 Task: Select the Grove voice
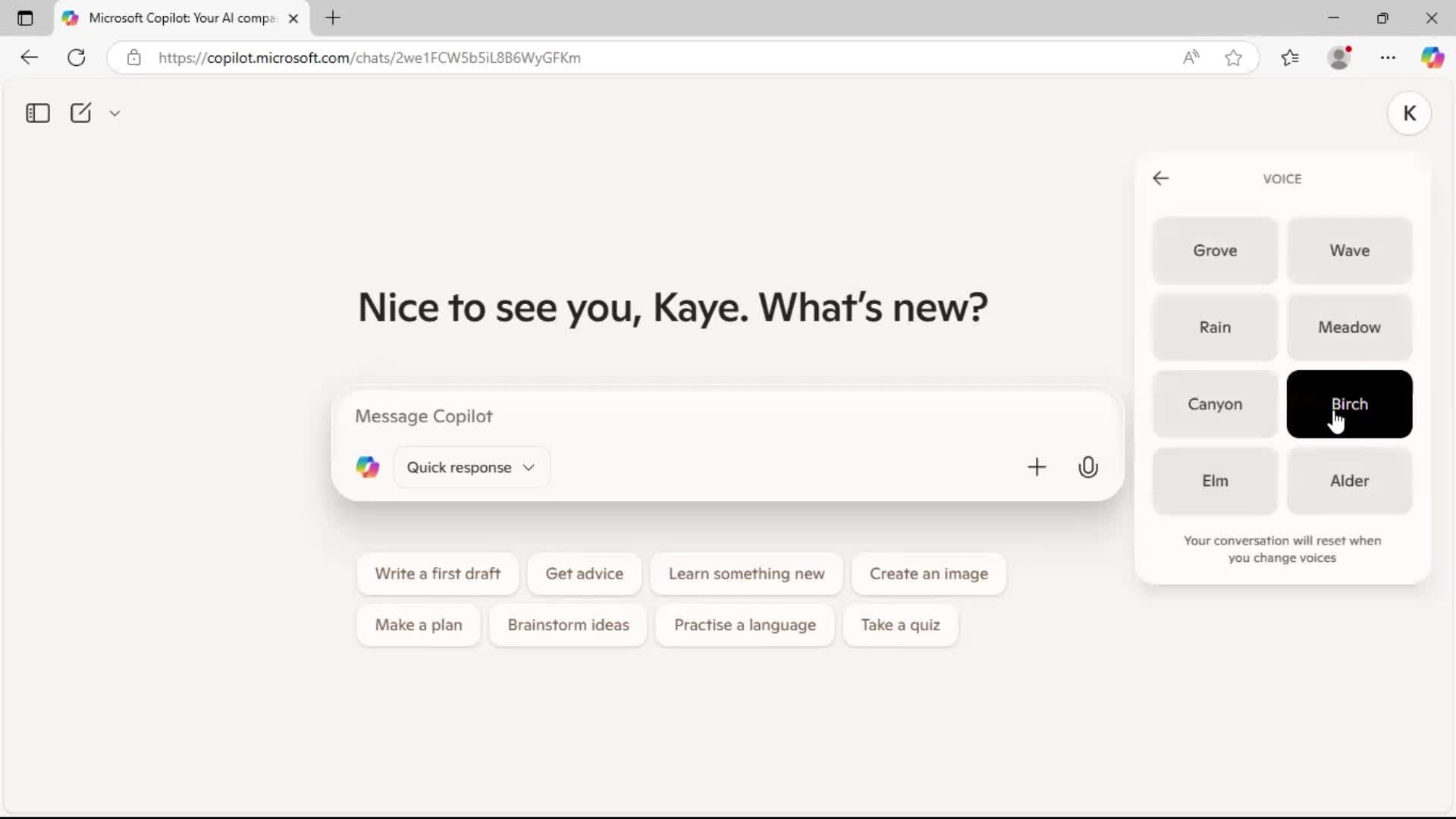[x=1215, y=250]
